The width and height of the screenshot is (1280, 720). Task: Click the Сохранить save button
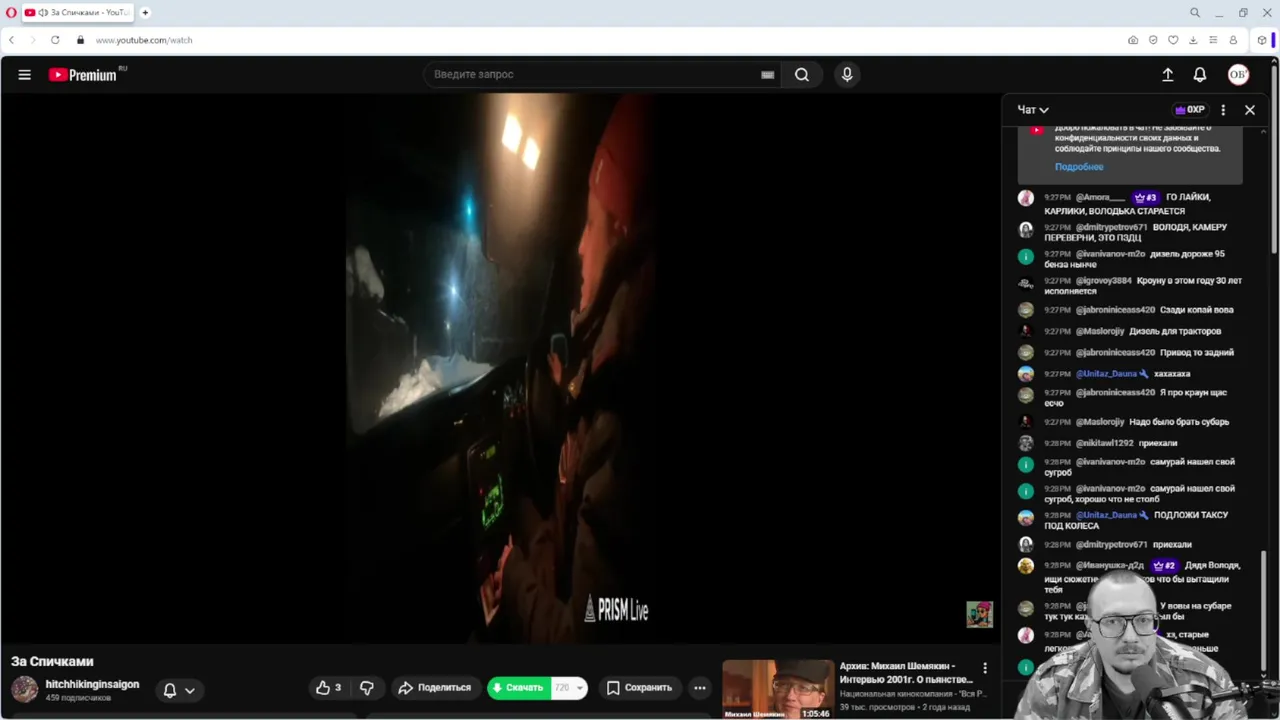coord(639,688)
